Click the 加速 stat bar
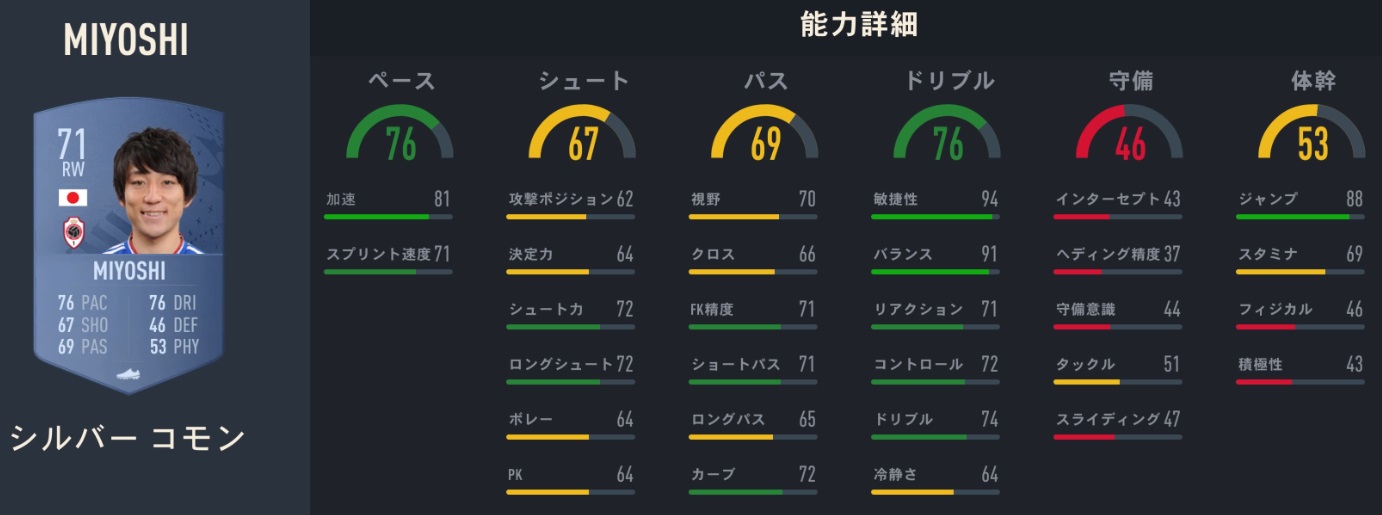This screenshot has width=1382, height=515. [388, 216]
